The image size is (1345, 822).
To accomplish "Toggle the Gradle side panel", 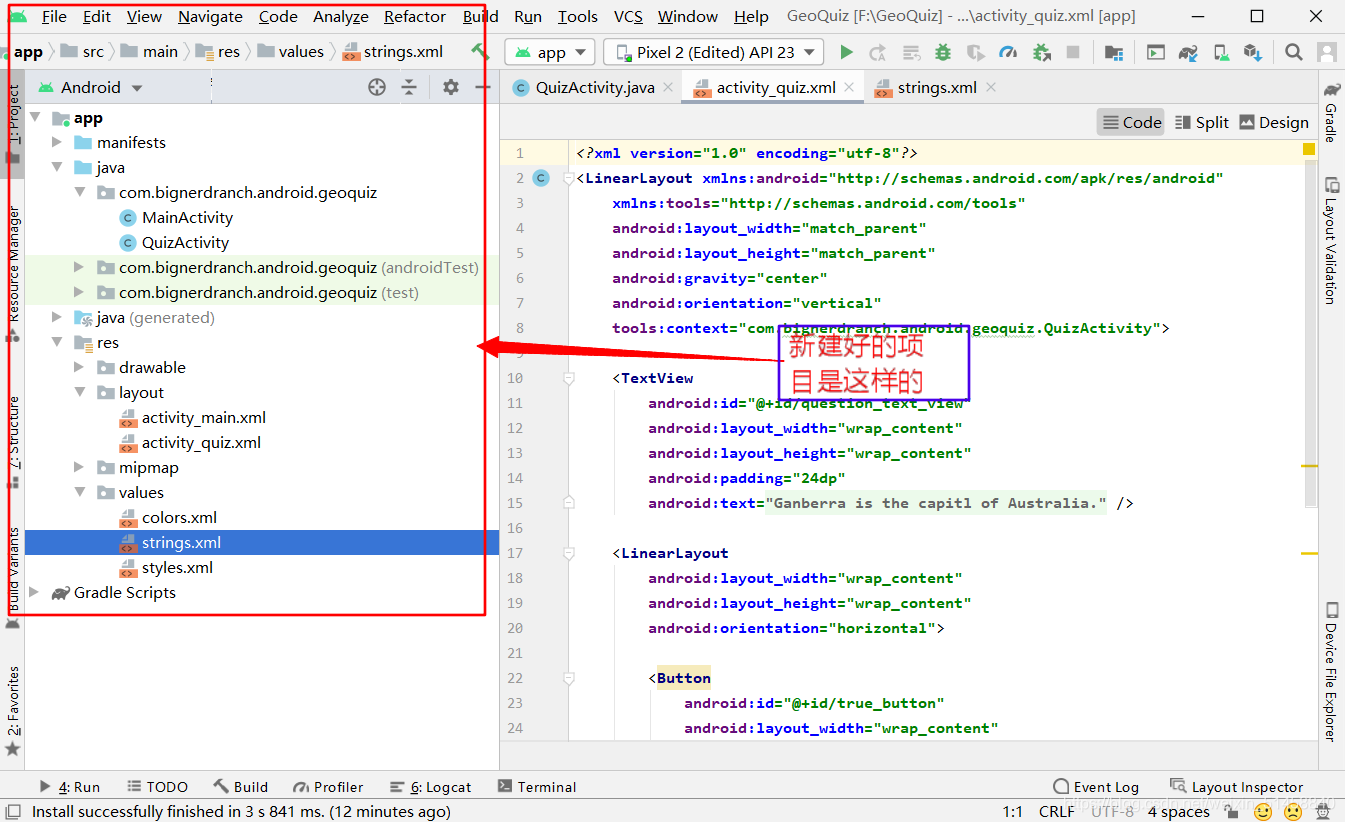I will click(1331, 111).
